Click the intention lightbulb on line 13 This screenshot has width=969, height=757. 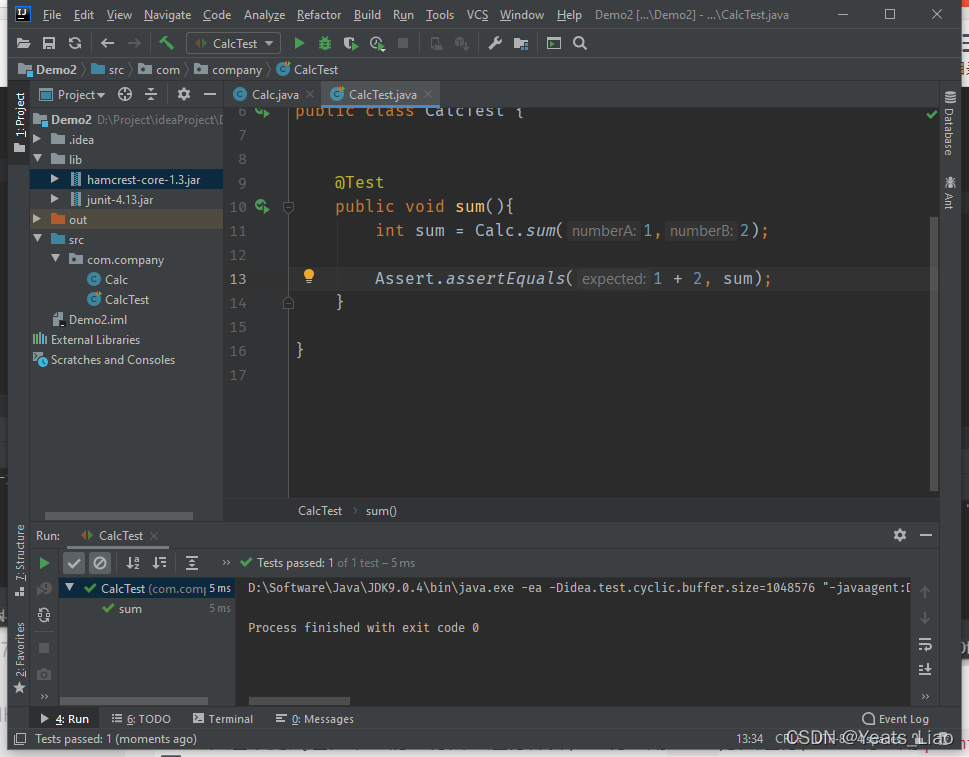coord(309,277)
